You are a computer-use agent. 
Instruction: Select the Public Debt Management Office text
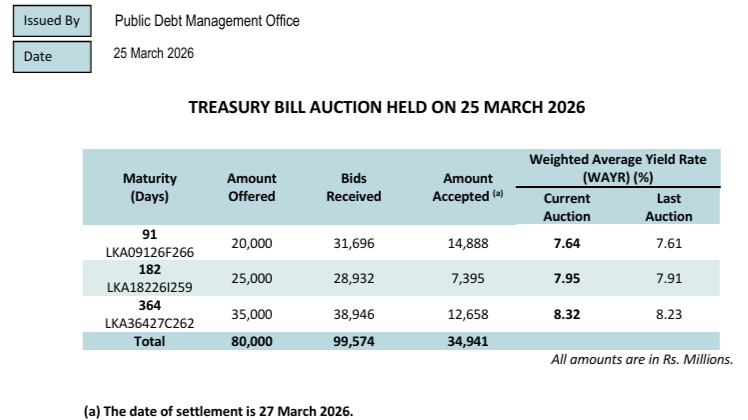207,21
